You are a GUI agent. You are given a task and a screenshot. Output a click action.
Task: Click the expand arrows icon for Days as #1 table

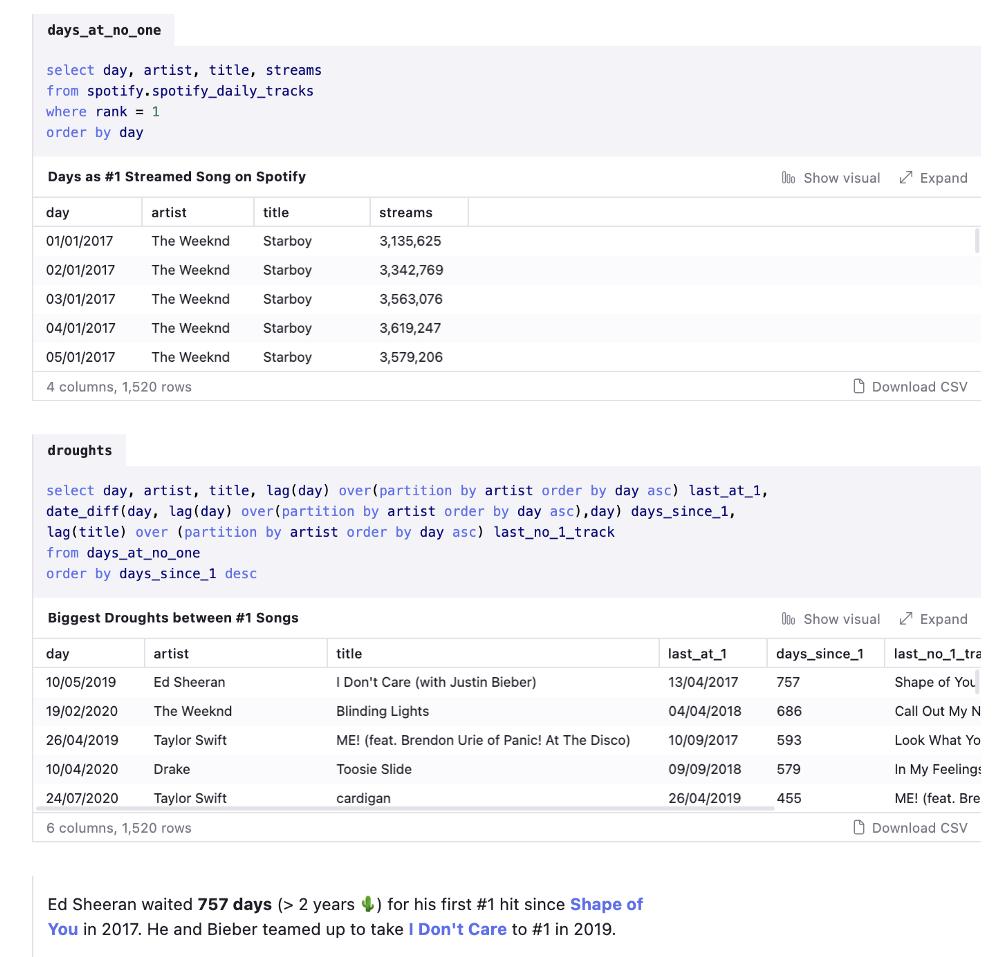[x=906, y=178]
